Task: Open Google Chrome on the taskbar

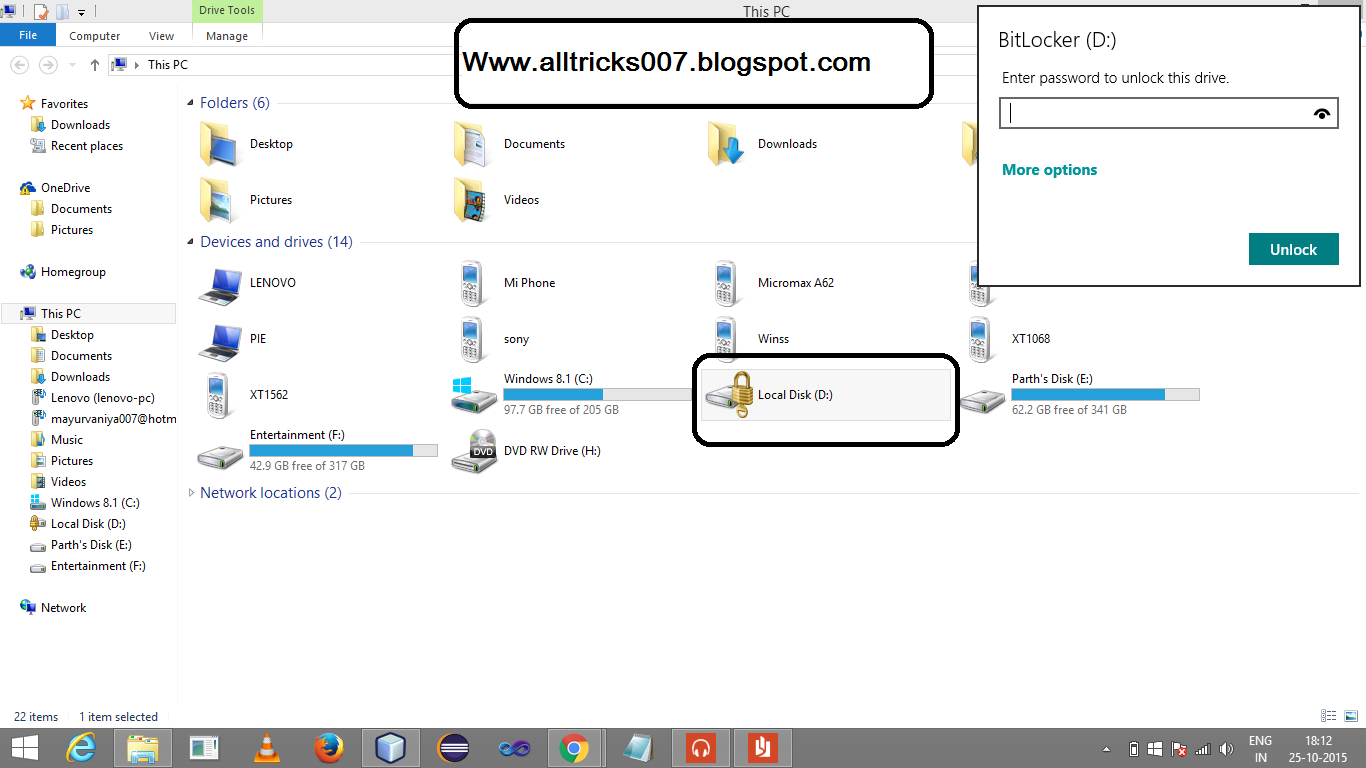Action: pyautogui.click(x=575, y=747)
